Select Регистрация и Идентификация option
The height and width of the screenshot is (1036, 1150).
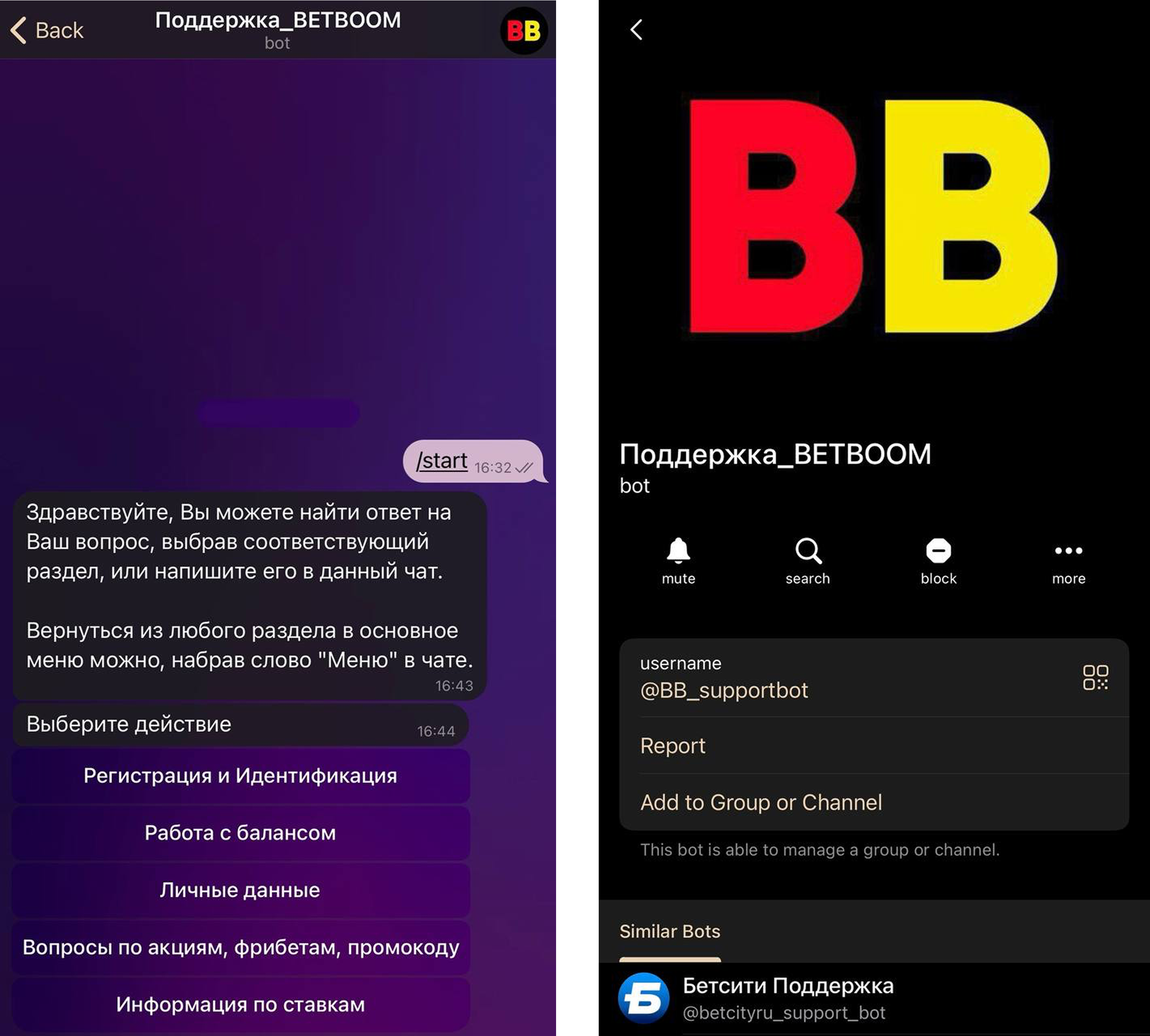[x=241, y=776]
